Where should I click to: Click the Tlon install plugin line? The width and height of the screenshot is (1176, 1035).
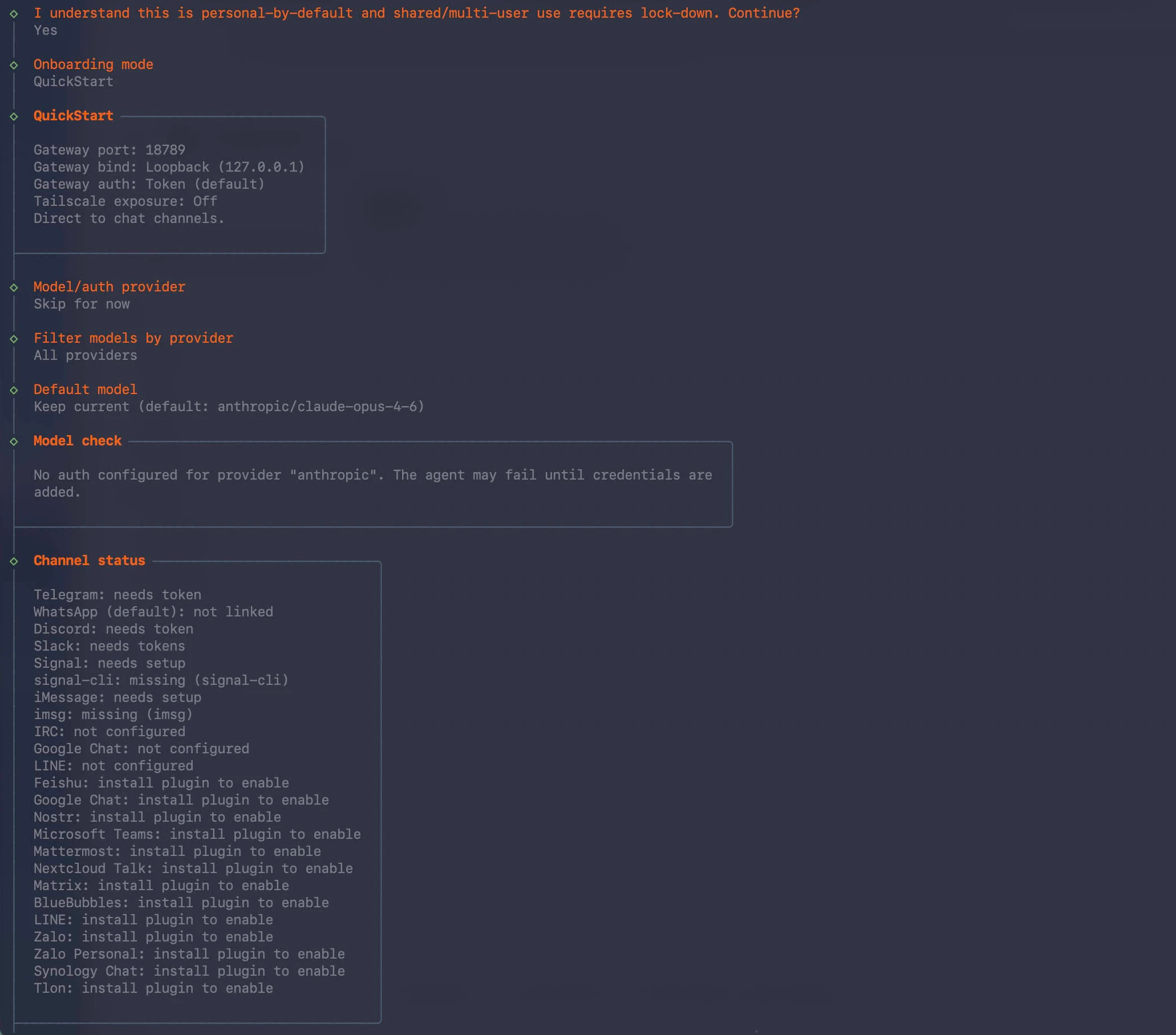[x=153, y=988]
